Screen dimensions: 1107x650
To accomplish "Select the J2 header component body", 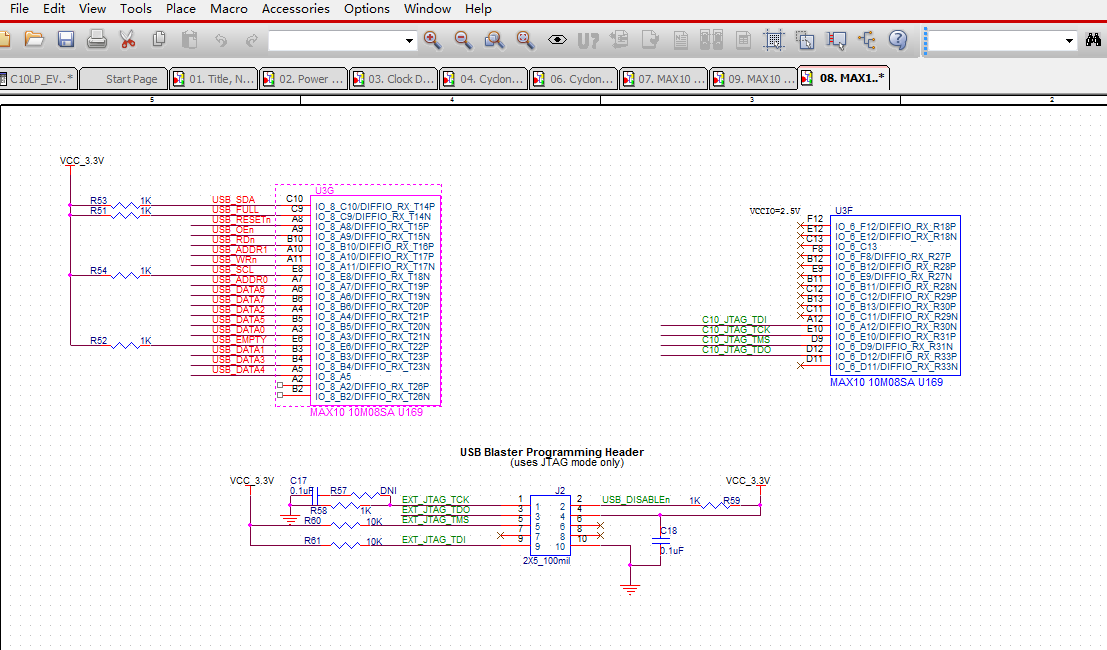I will (x=550, y=526).
